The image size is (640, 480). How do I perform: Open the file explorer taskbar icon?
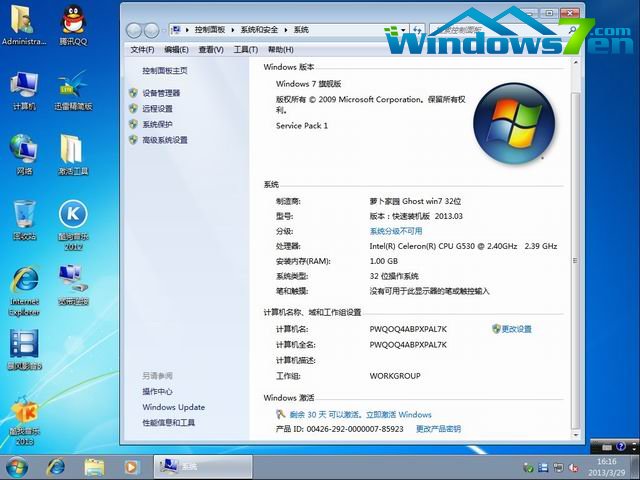(x=94, y=467)
